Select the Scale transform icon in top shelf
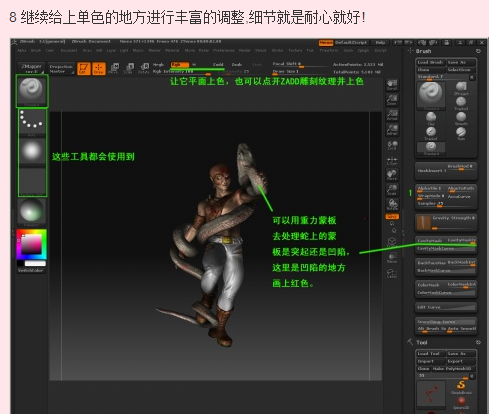 (129, 68)
